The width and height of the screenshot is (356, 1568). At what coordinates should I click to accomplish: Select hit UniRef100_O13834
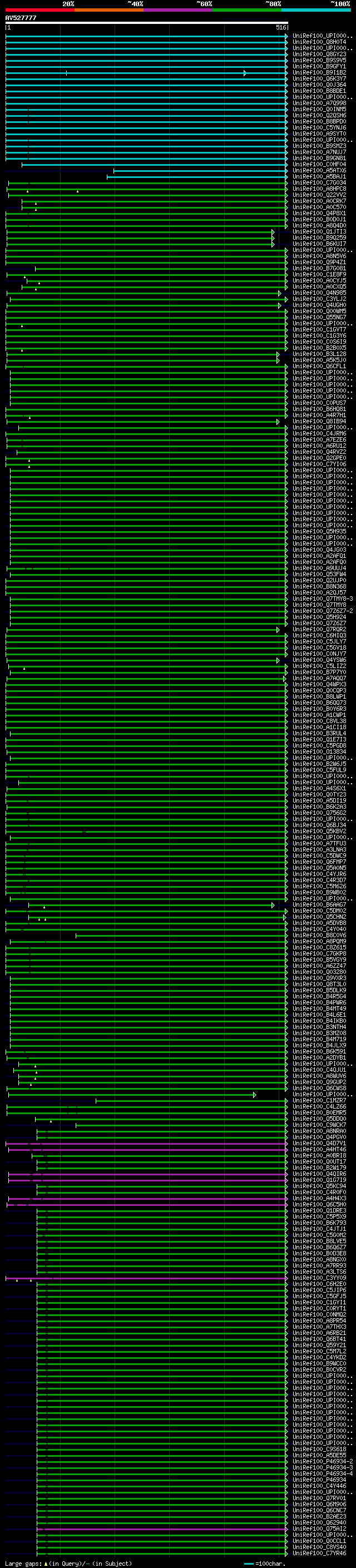coord(319,752)
